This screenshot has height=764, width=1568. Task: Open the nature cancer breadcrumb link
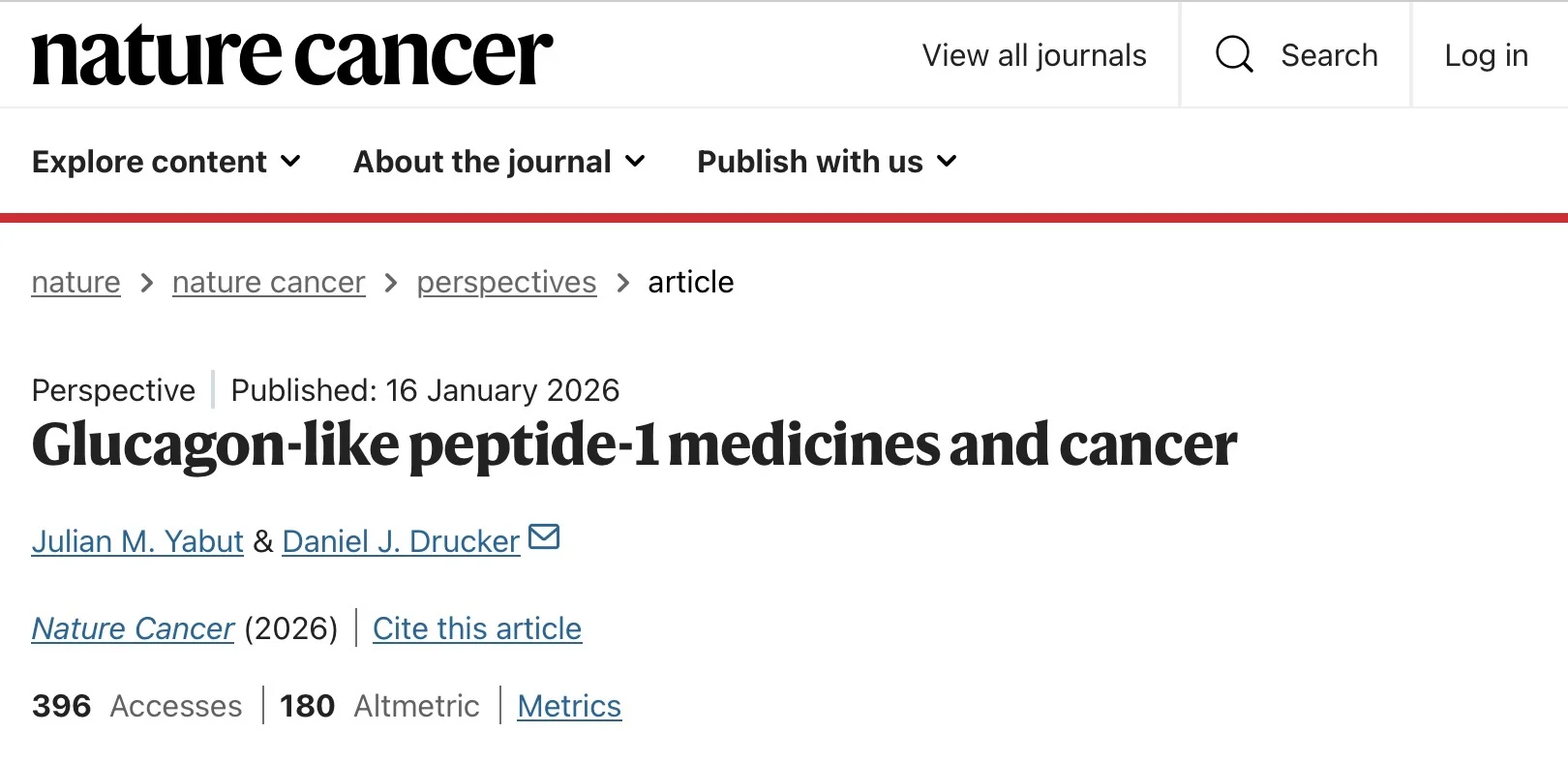(x=268, y=283)
